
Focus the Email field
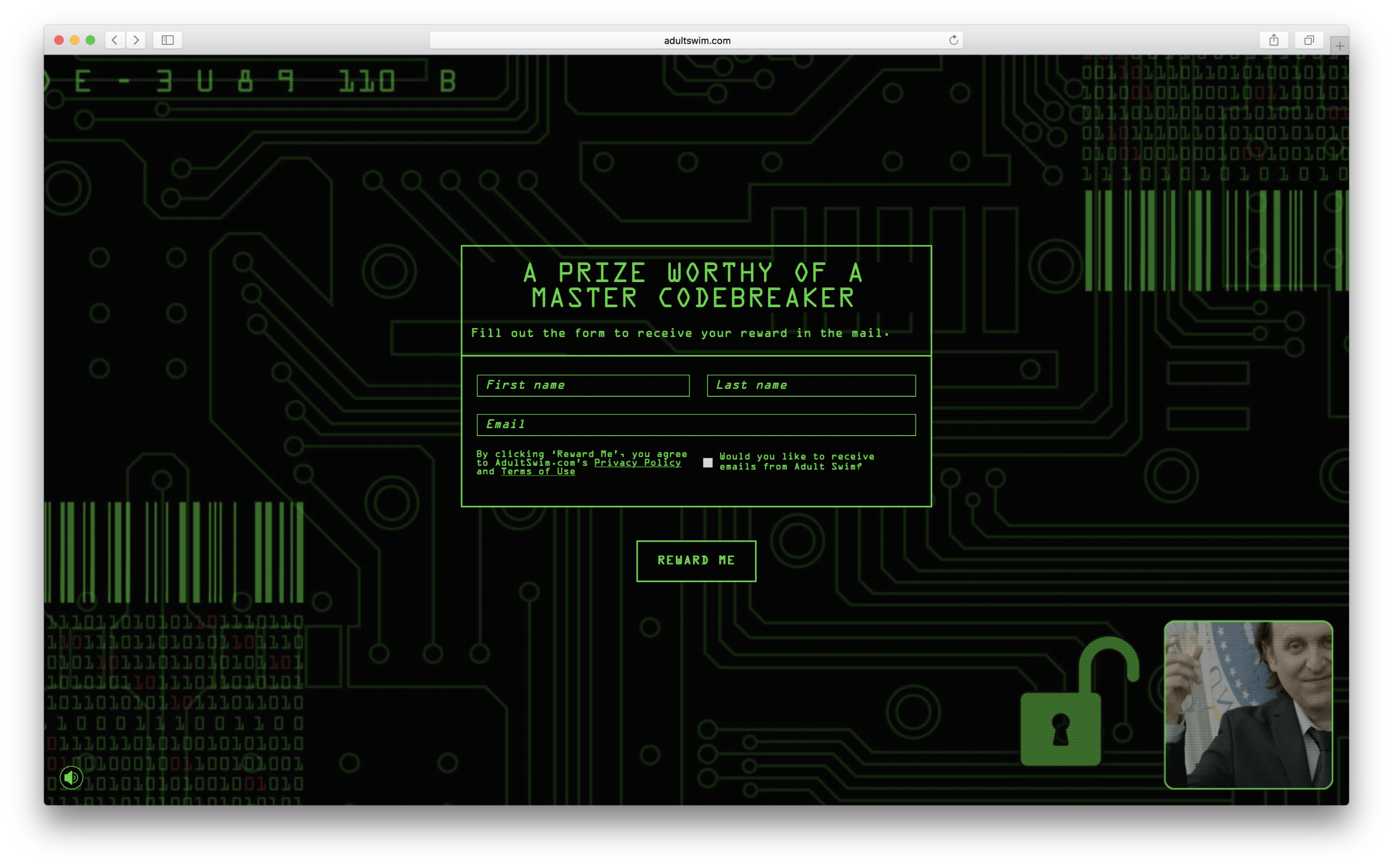[696, 425]
